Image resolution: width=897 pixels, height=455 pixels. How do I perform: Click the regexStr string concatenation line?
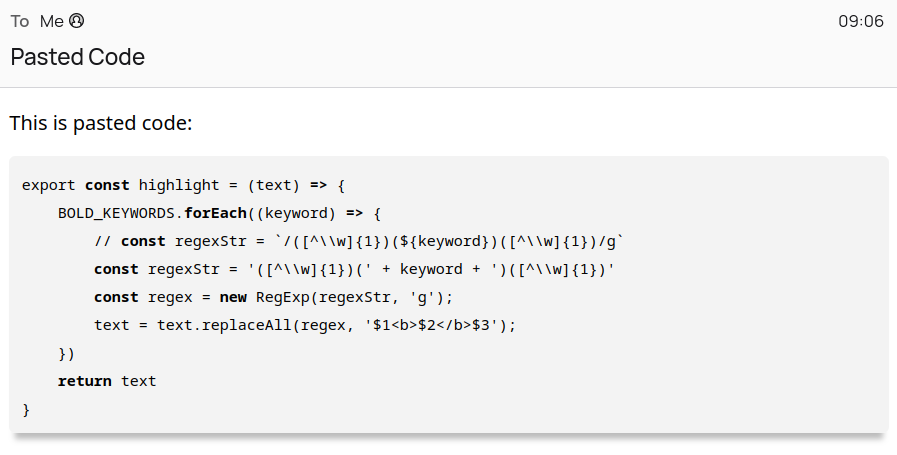(x=354, y=270)
